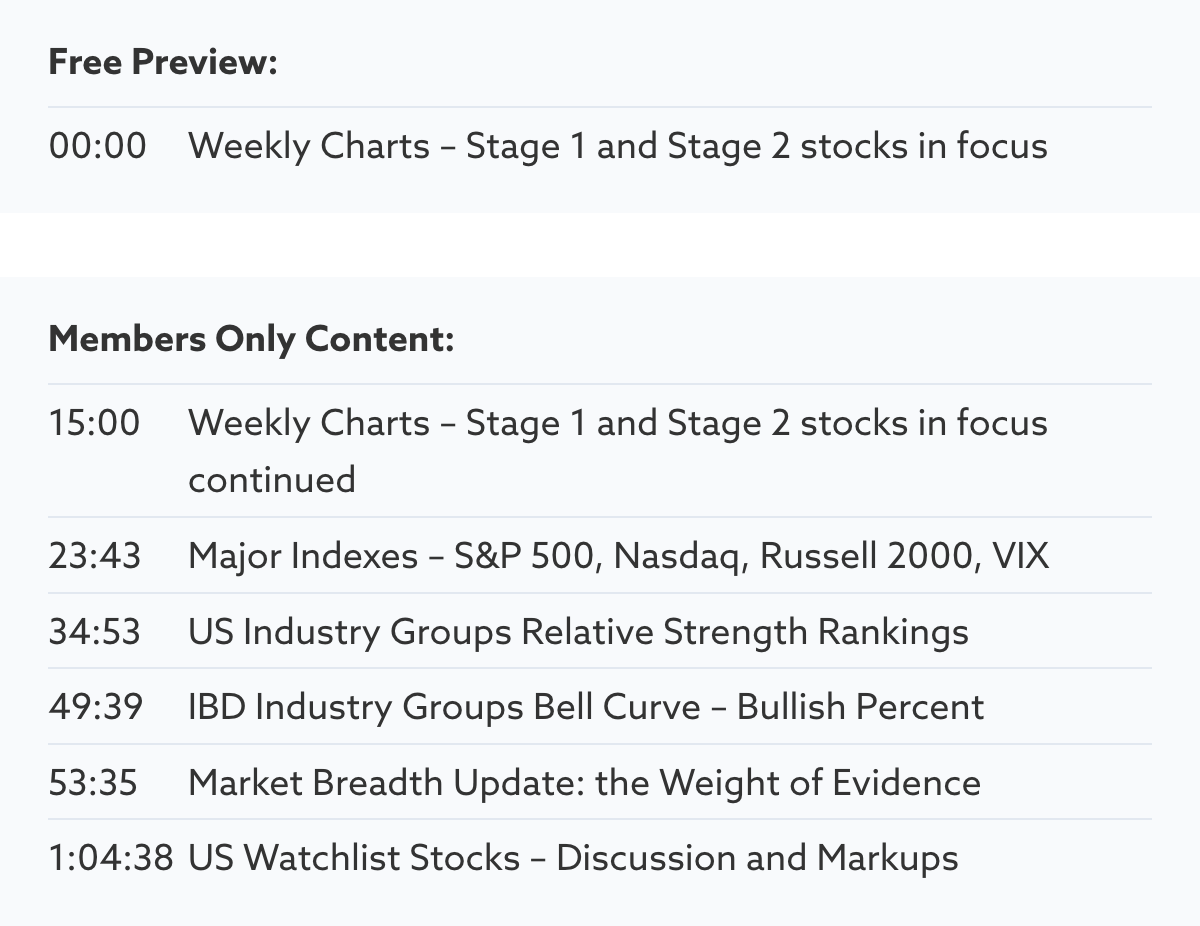This screenshot has width=1200, height=926.
Task: Seek to the 15:00 timestamp
Action: [x=95, y=423]
